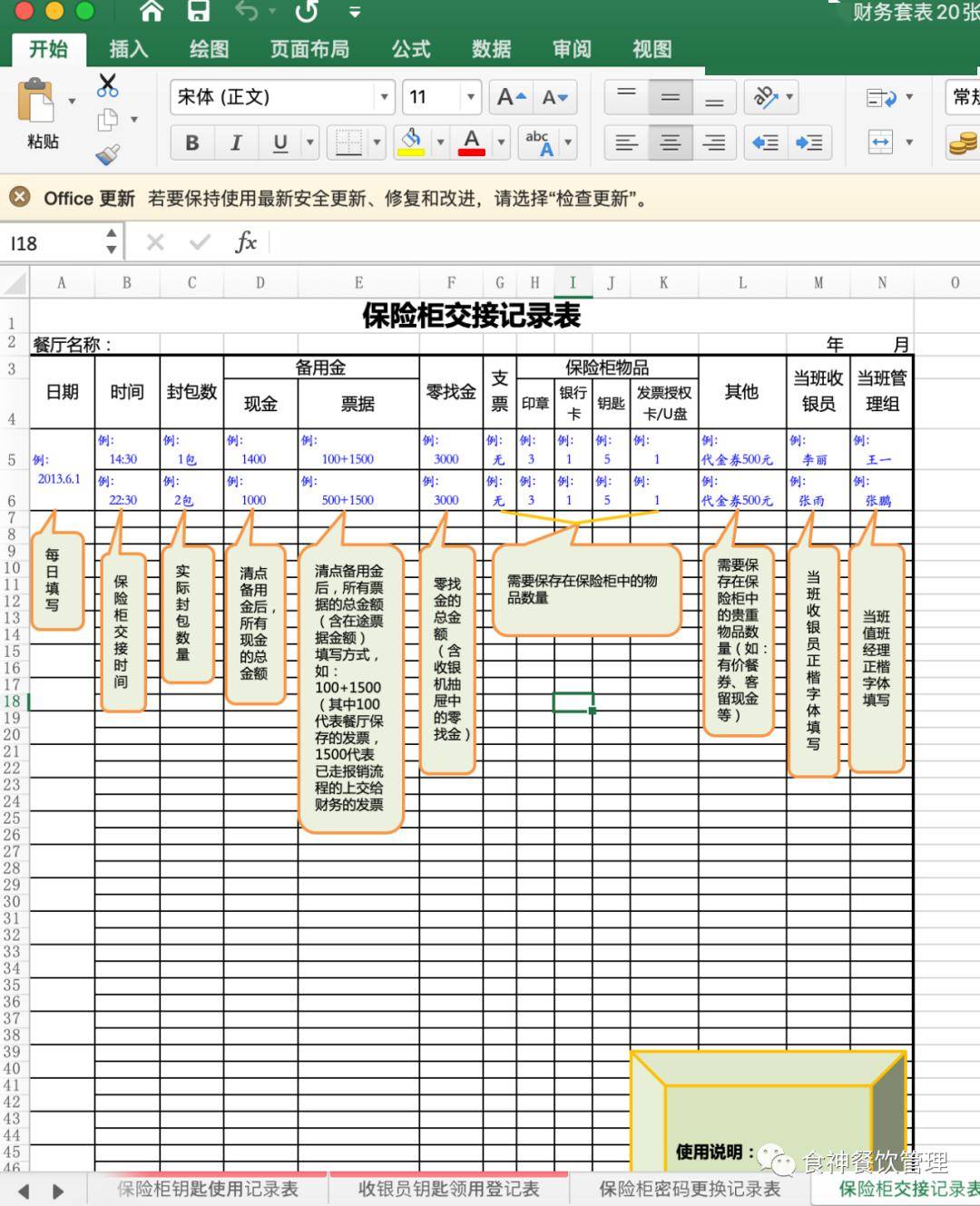The width and height of the screenshot is (980, 1206).
Task: Click the accounting/currency coins icon
Action: point(965,142)
